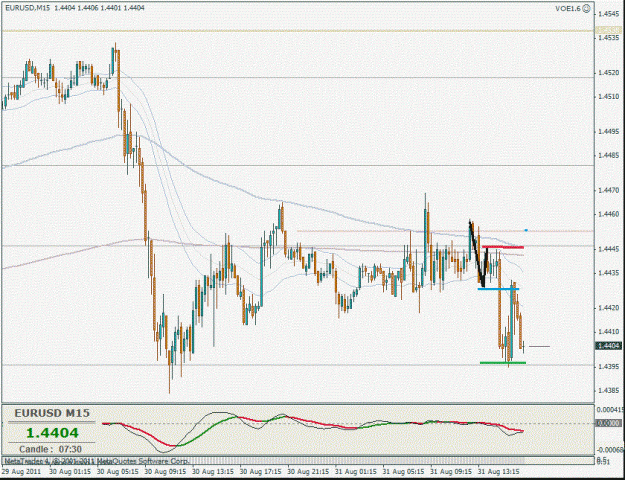
Task: Click the 1.4410 price axis label
Action: [x=608, y=331]
